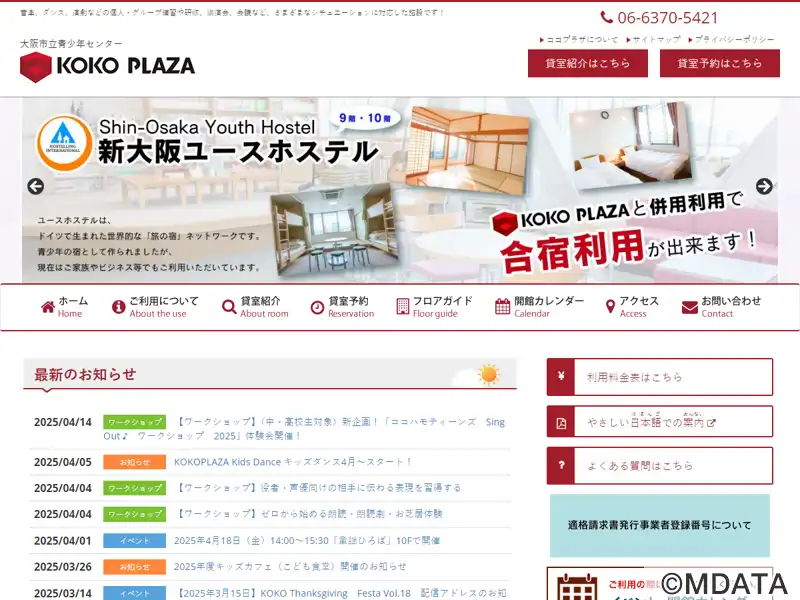This screenshot has width=800, height=600.
Task: Click the date 2025/03/26
Action: (x=63, y=567)
